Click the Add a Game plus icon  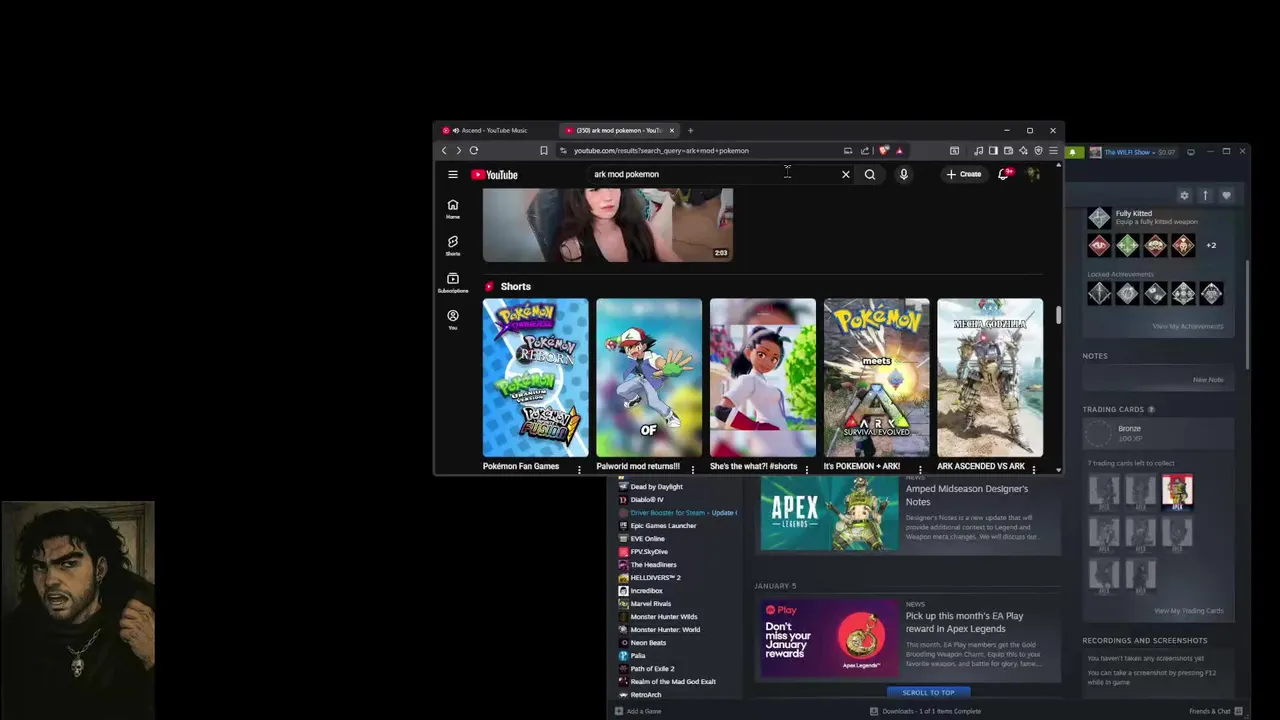[x=619, y=711]
